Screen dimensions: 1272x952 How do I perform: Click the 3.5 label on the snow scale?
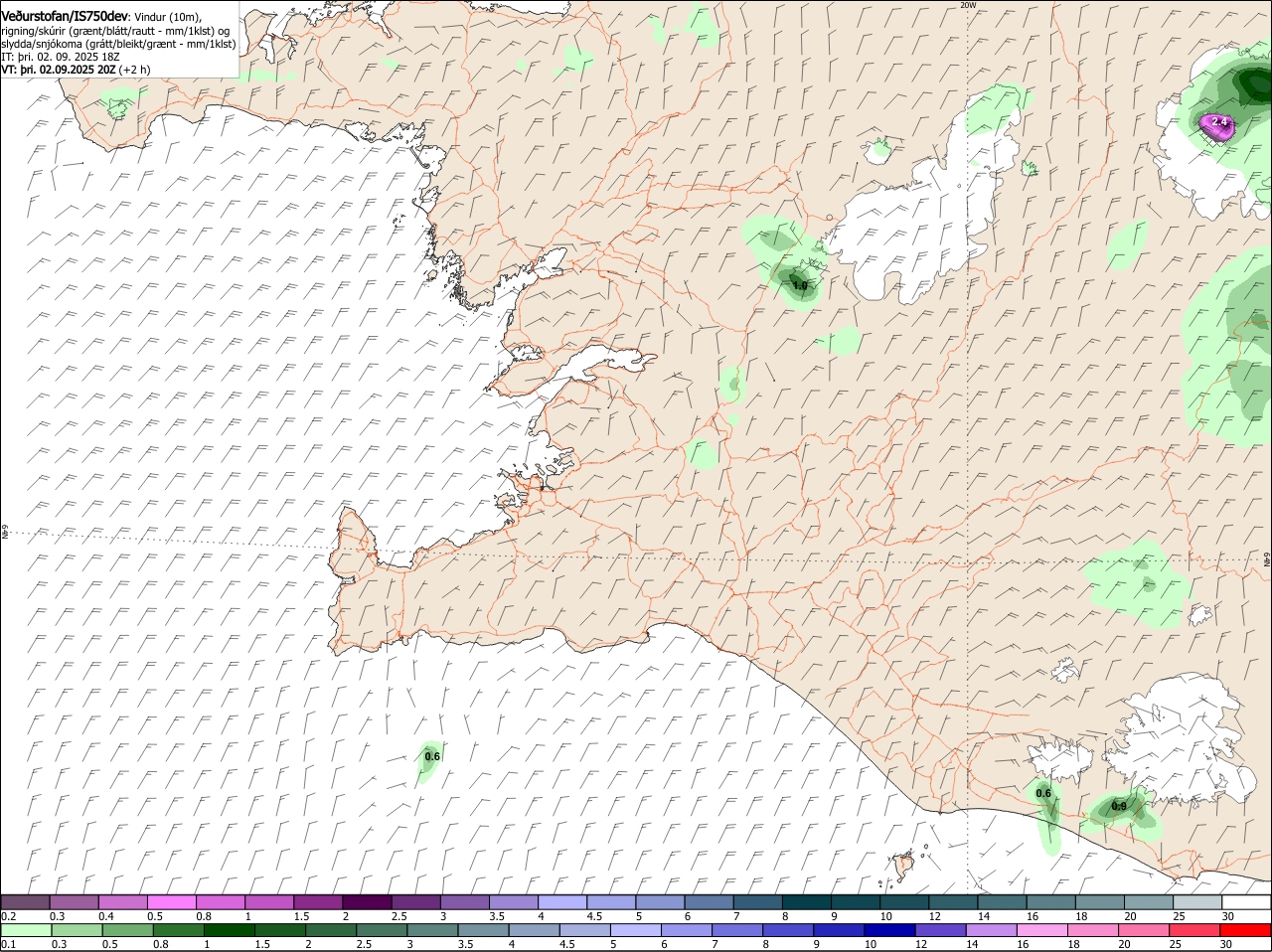(496, 915)
